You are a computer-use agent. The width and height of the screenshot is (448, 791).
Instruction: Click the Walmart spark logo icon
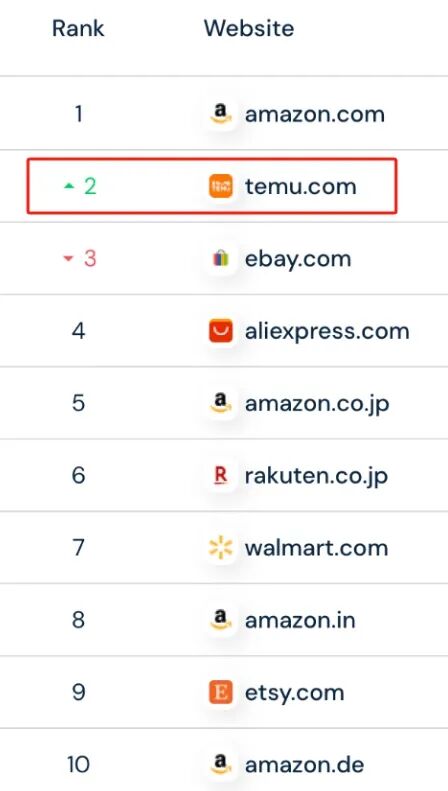(221, 548)
